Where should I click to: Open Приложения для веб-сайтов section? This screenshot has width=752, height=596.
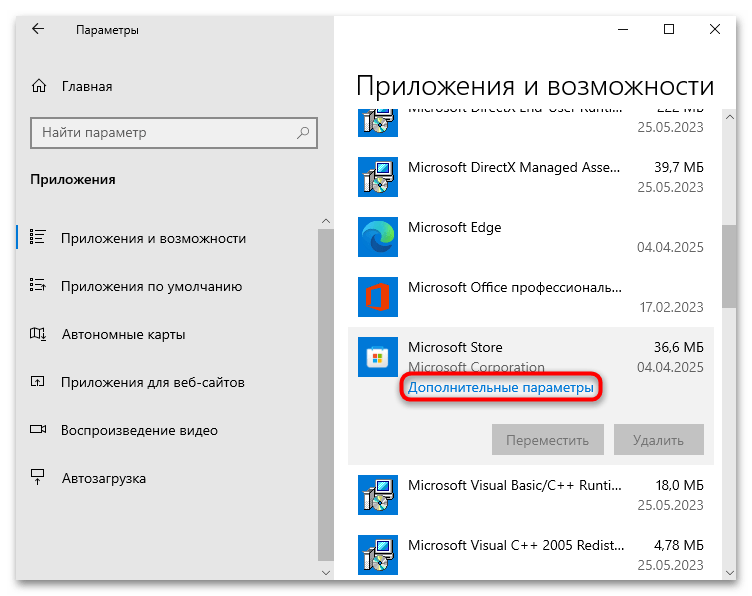point(153,382)
